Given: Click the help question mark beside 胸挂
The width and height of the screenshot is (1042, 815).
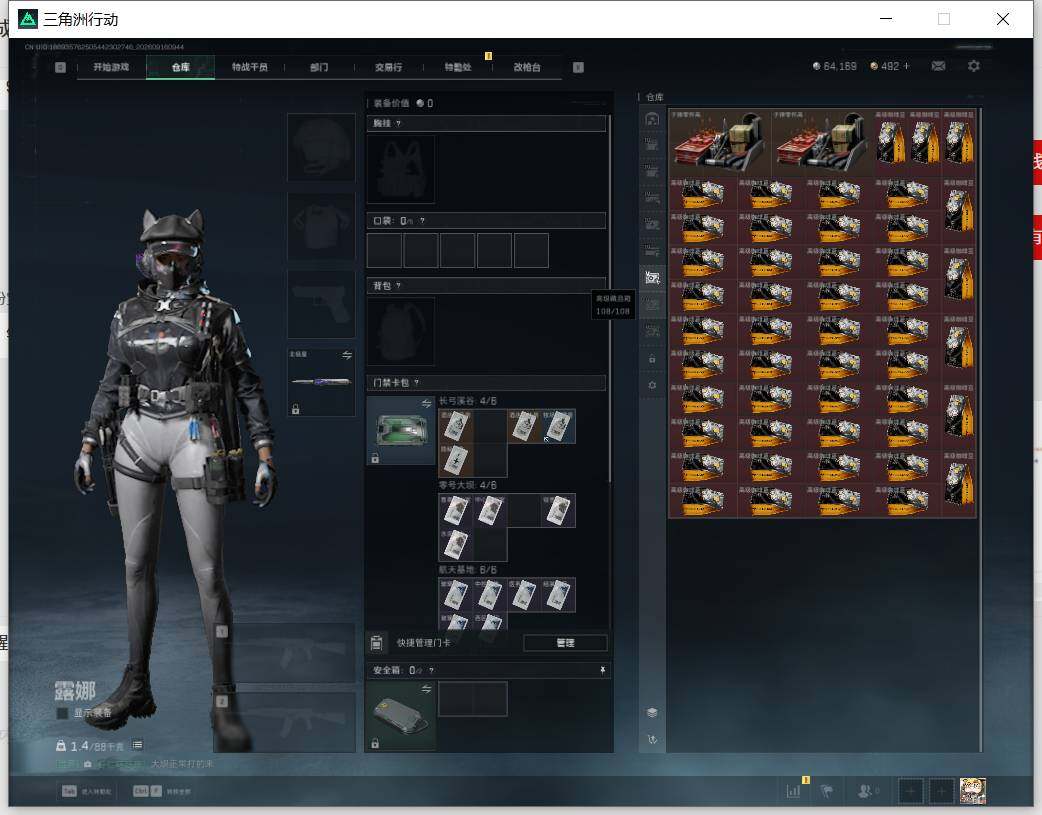Looking at the screenshot, I should 398,124.
